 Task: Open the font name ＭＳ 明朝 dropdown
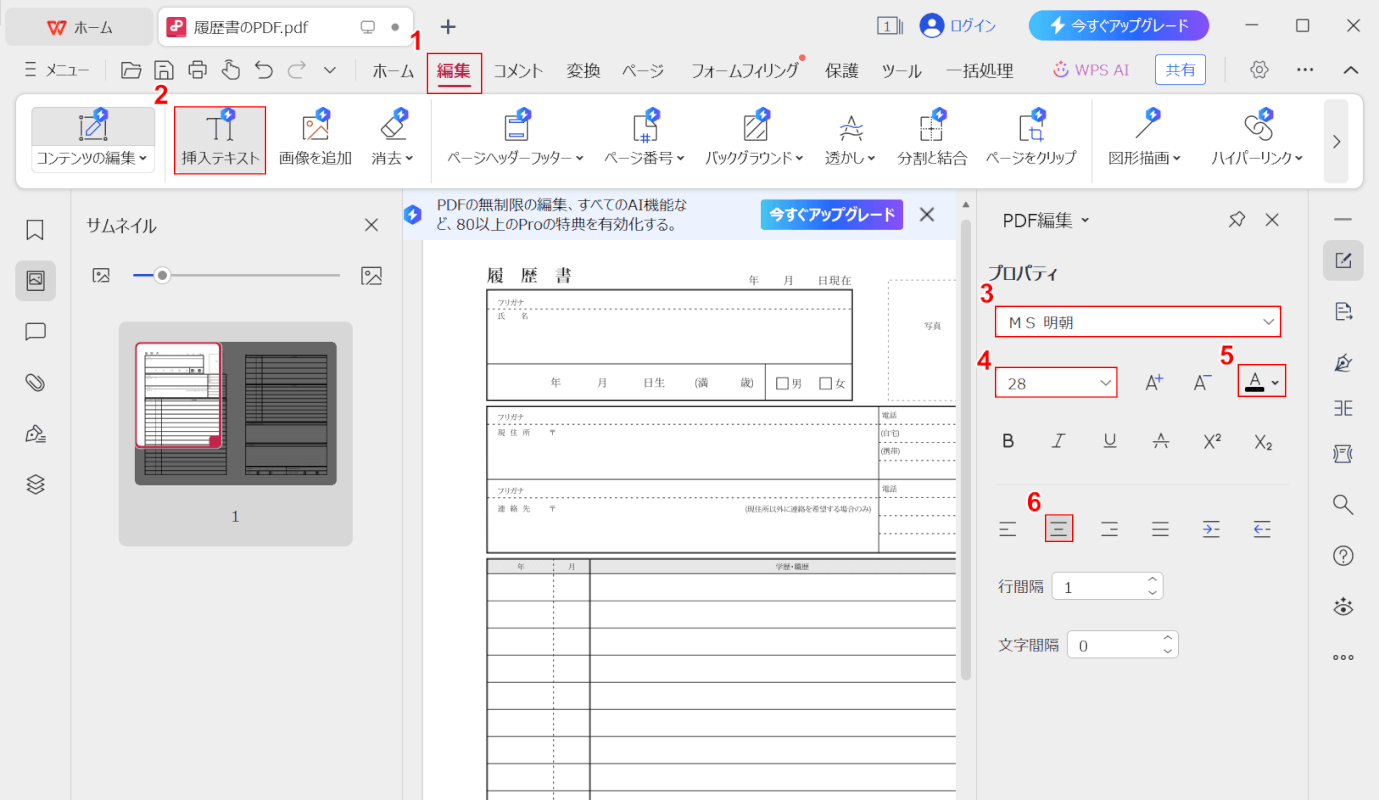point(1138,322)
